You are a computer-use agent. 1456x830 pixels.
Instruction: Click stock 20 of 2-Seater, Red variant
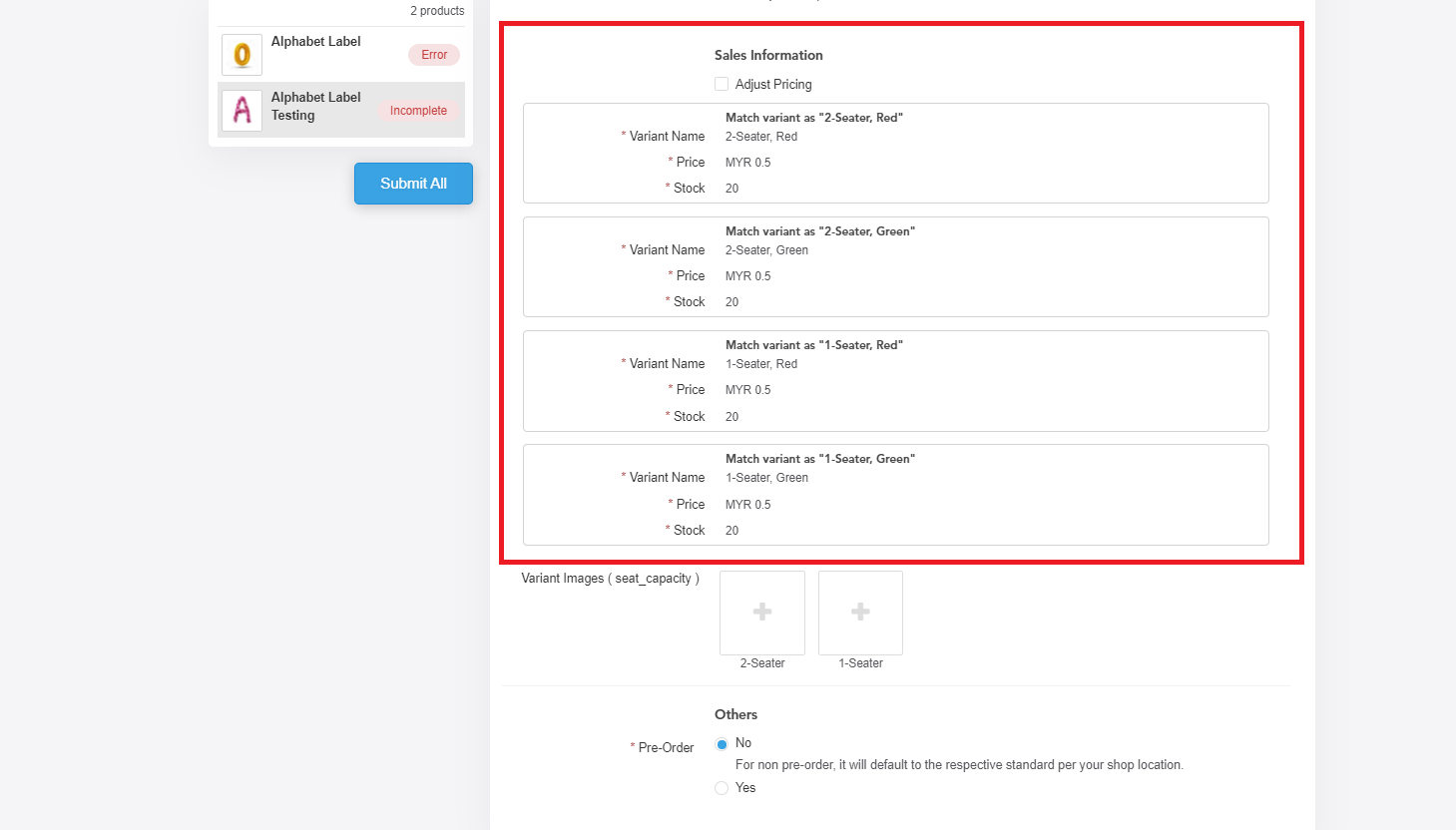[732, 189]
